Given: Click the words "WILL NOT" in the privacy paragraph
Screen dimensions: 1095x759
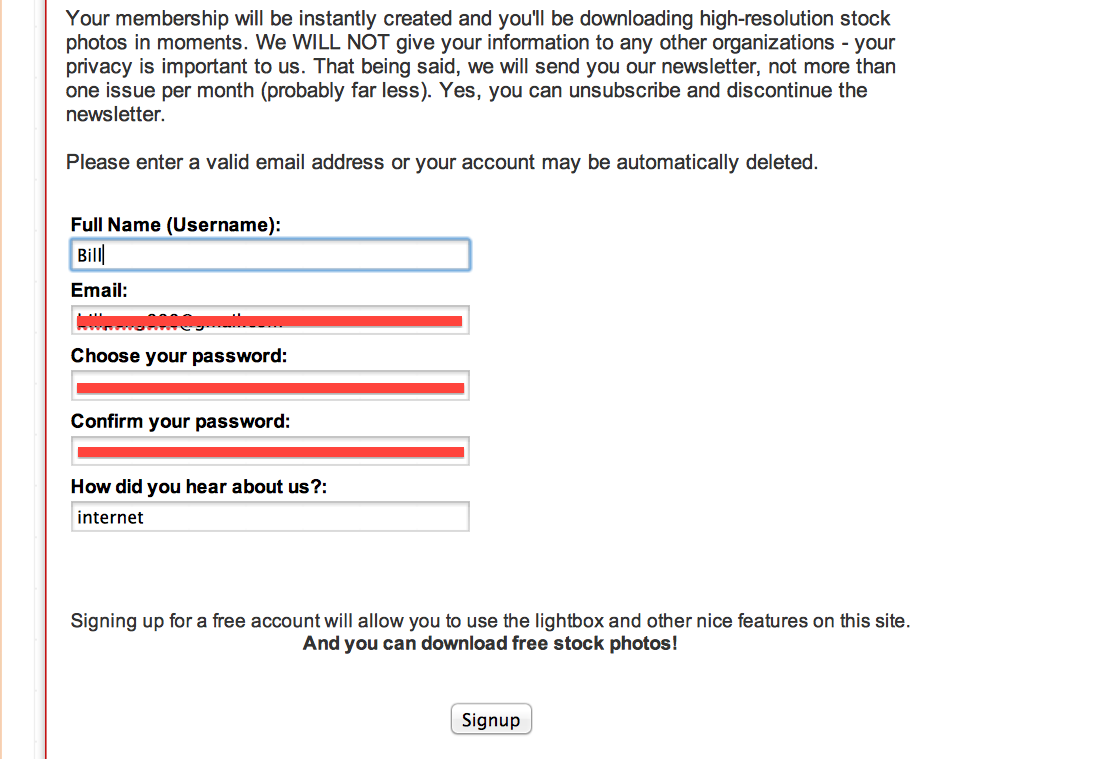Looking at the screenshot, I should click(x=340, y=43).
